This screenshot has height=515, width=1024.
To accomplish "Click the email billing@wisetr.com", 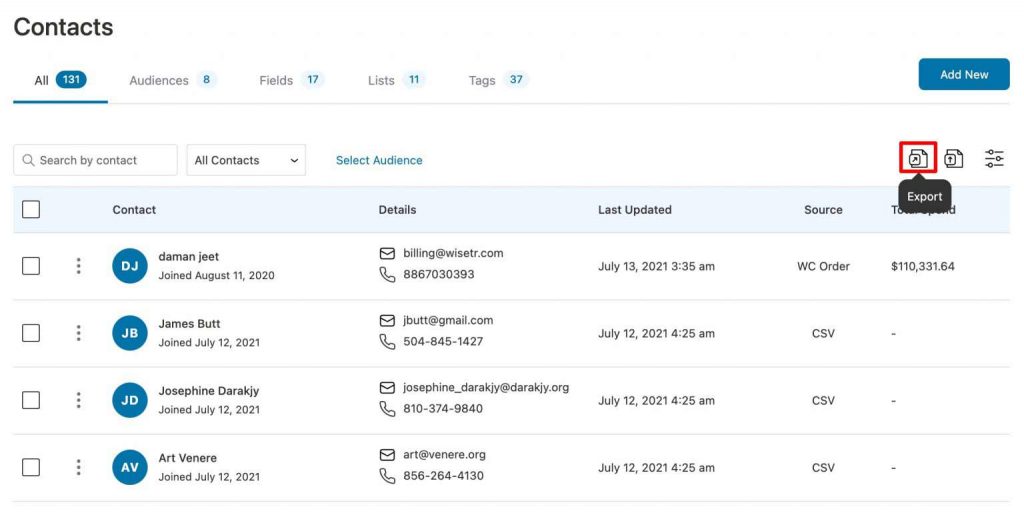I will pyautogui.click(x=453, y=253).
